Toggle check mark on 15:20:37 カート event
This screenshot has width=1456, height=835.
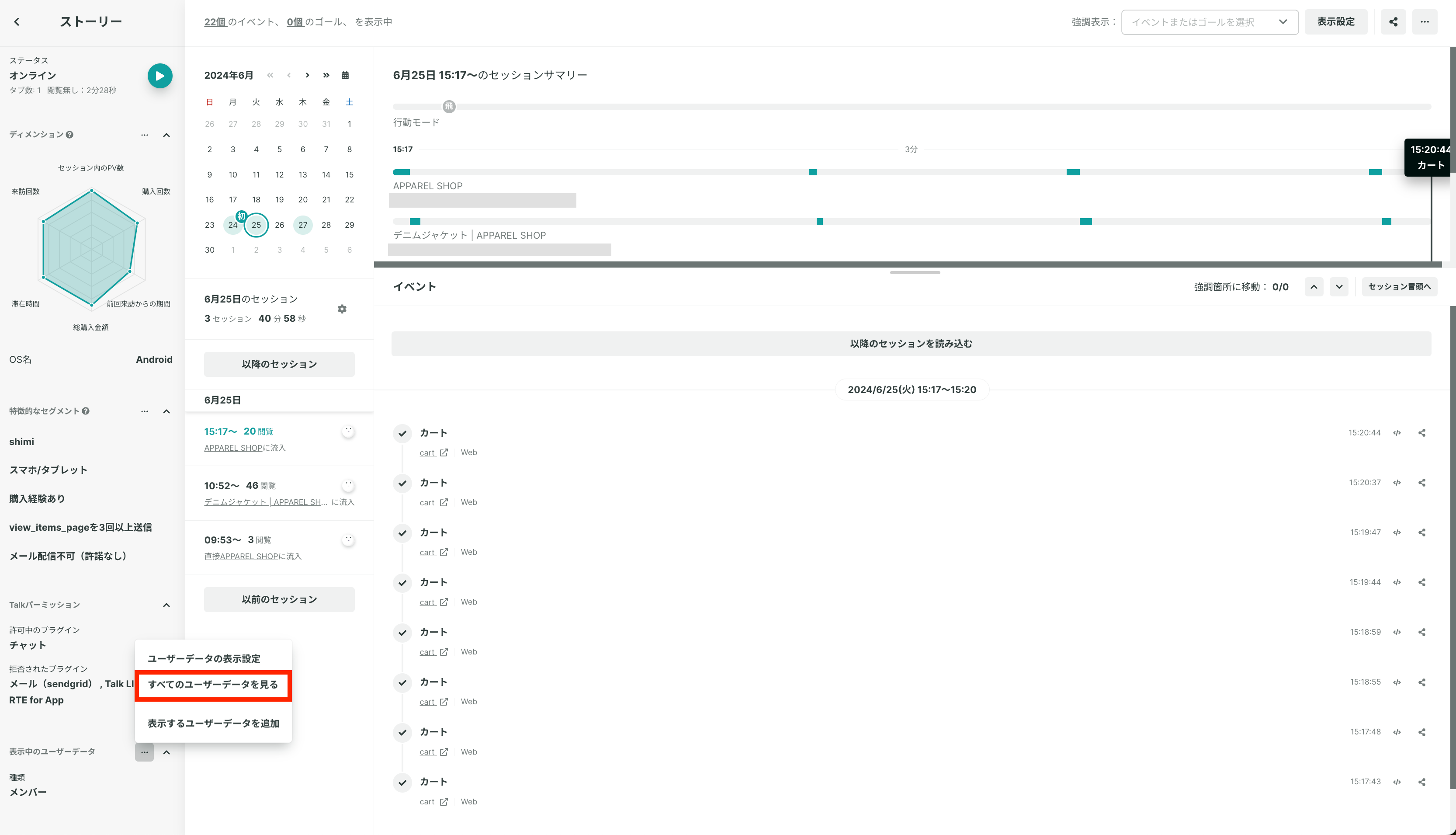[x=402, y=484]
